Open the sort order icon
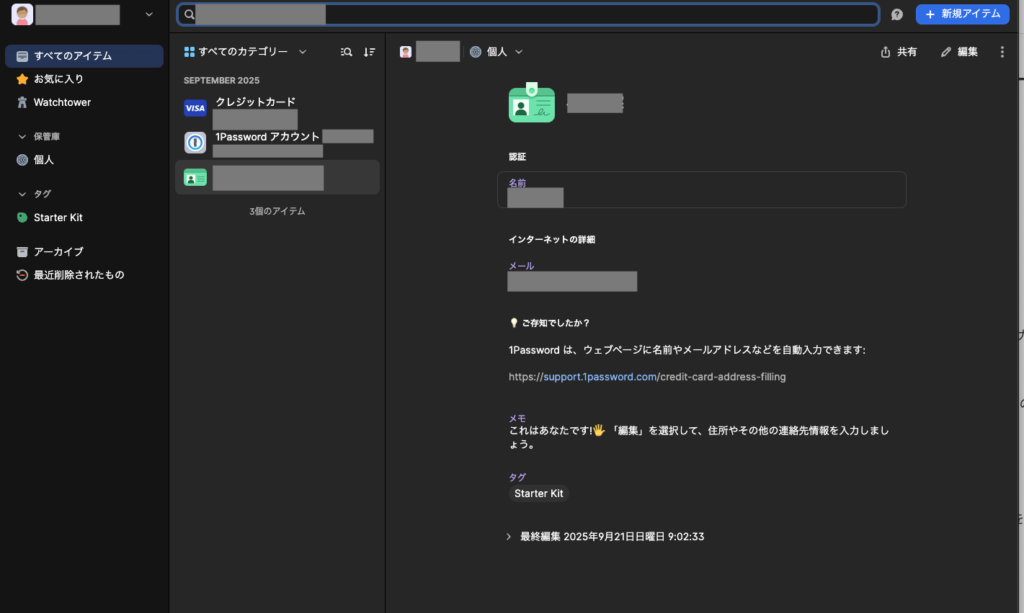 tap(369, 52)
